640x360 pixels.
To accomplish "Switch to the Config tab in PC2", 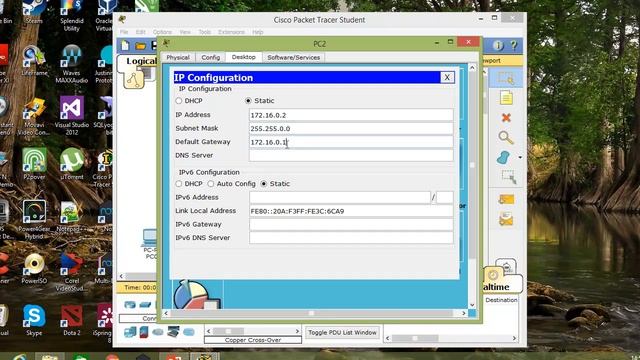I will click(x=211, y=58).
